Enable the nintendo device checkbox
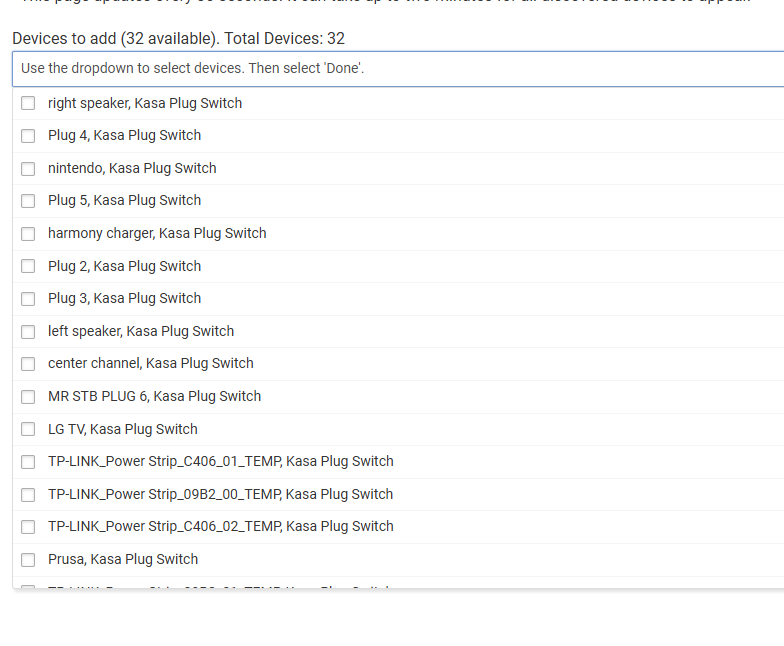The height and width of the screenshot is (646, 784). [28, 169]
